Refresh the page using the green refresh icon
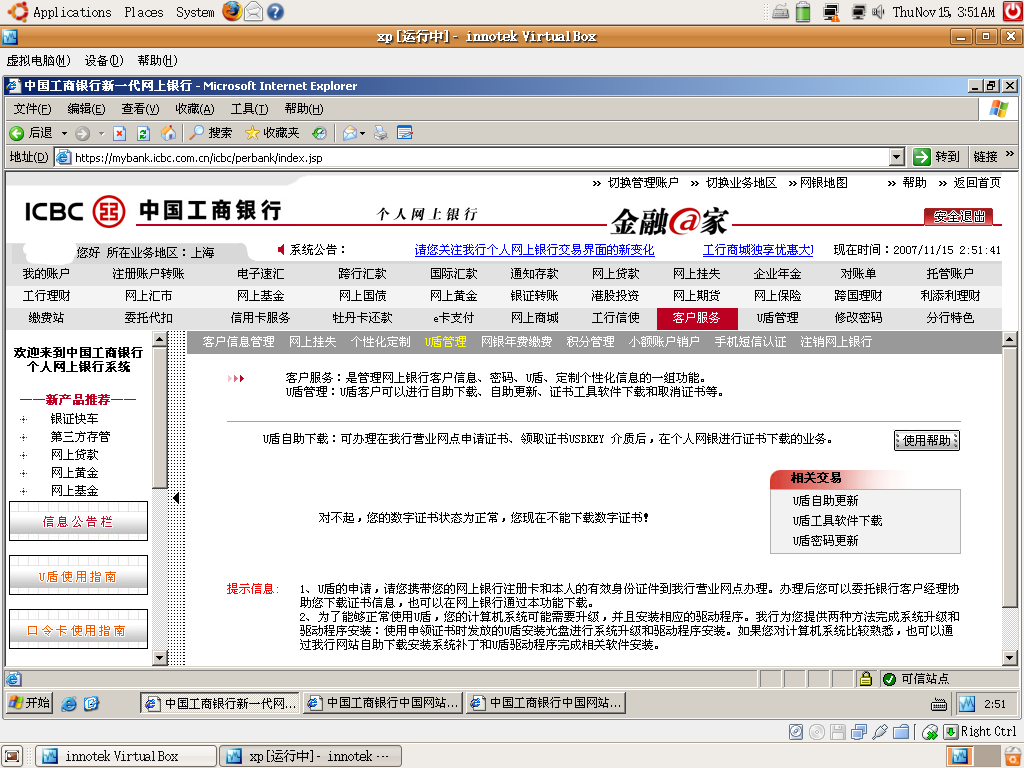 tap(143, 133)
